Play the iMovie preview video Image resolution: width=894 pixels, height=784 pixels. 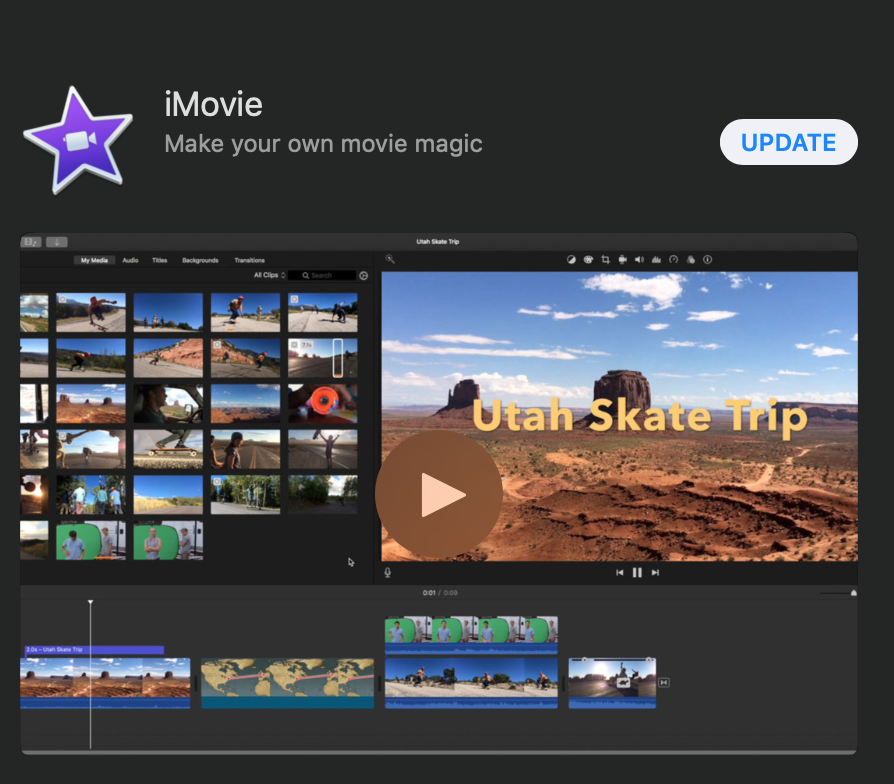pos(439,494)
